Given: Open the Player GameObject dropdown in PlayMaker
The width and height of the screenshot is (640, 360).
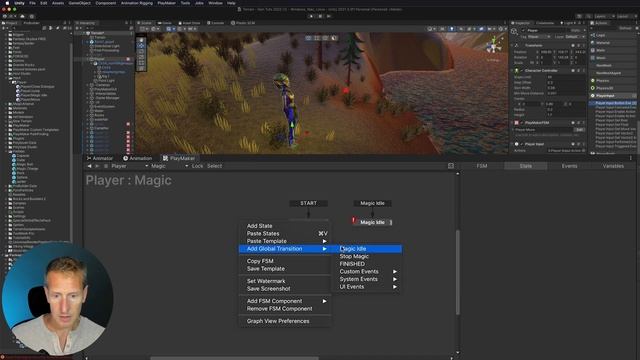Looking at the screenshot, I should (x=129, y=166).
